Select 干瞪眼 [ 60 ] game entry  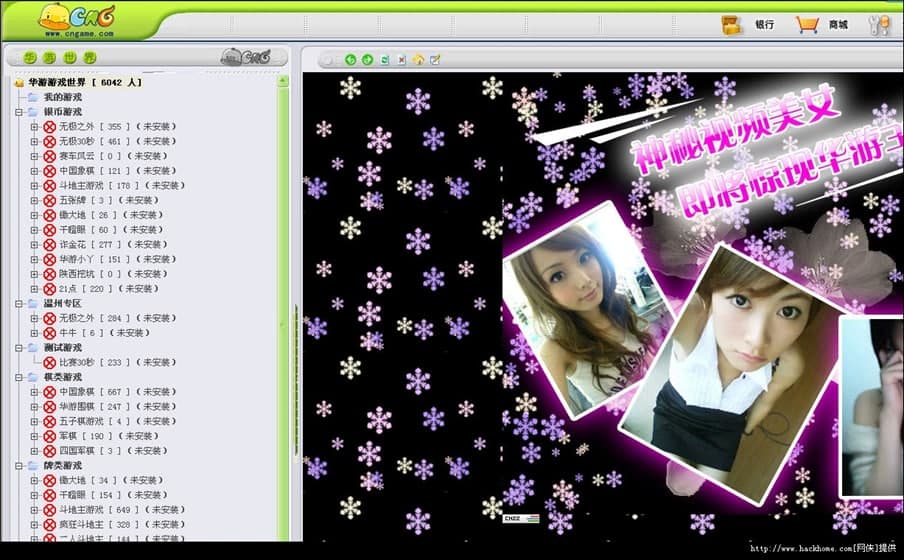111,230
